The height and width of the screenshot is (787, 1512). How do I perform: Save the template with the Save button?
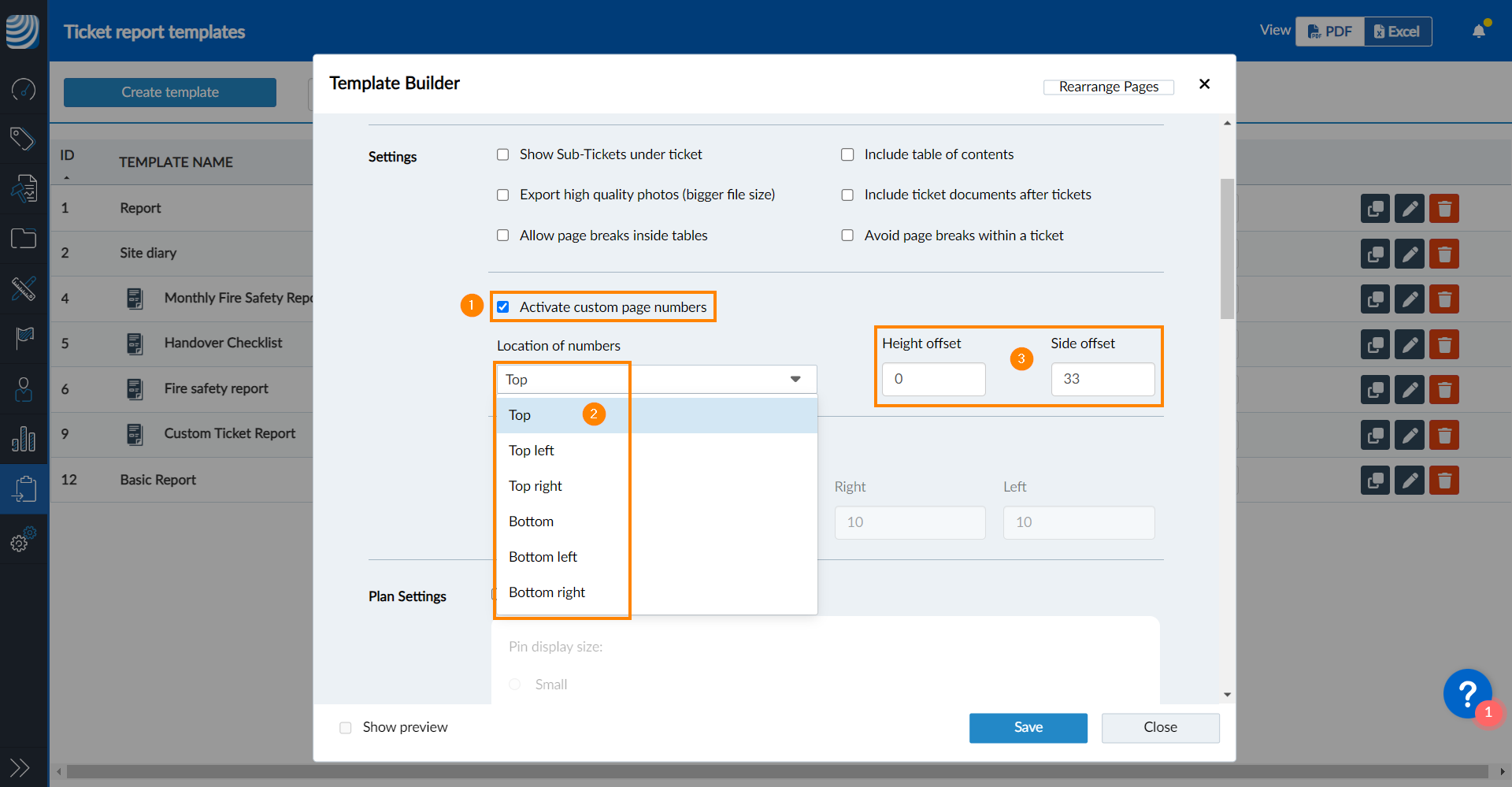click(1028, 727)
